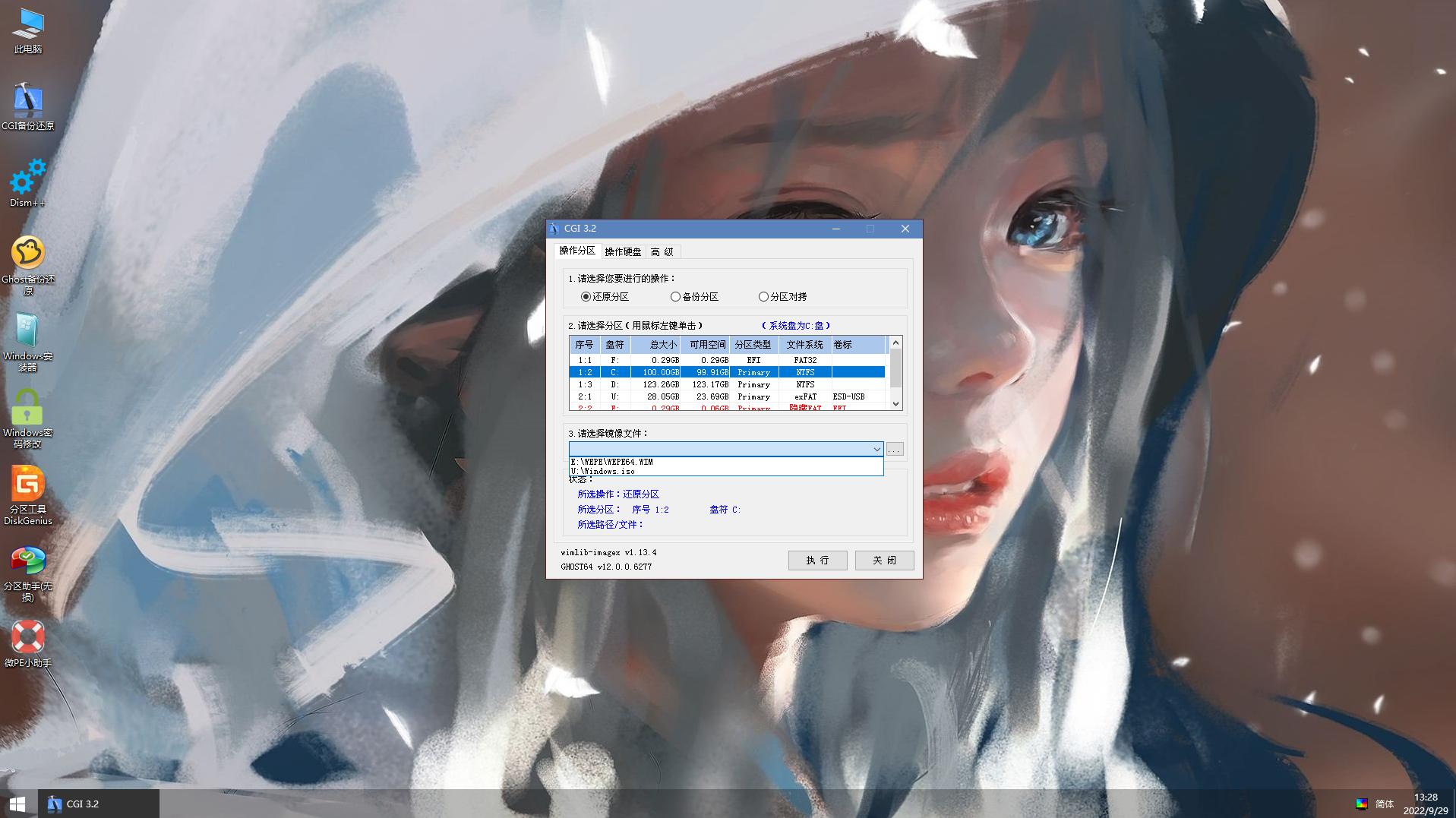Select the 还原分区 radio button
This screenshot has width=1456, height=818.
(x=586, y=297)
